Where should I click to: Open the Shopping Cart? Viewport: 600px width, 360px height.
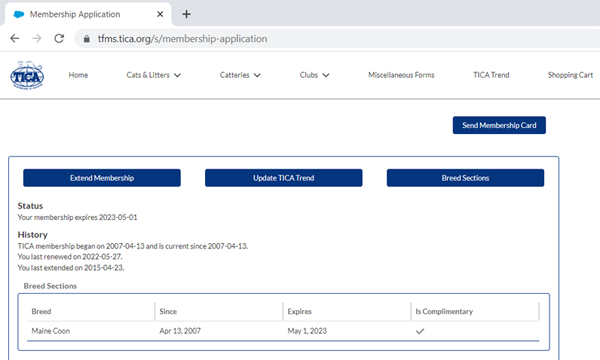[570, 75]
